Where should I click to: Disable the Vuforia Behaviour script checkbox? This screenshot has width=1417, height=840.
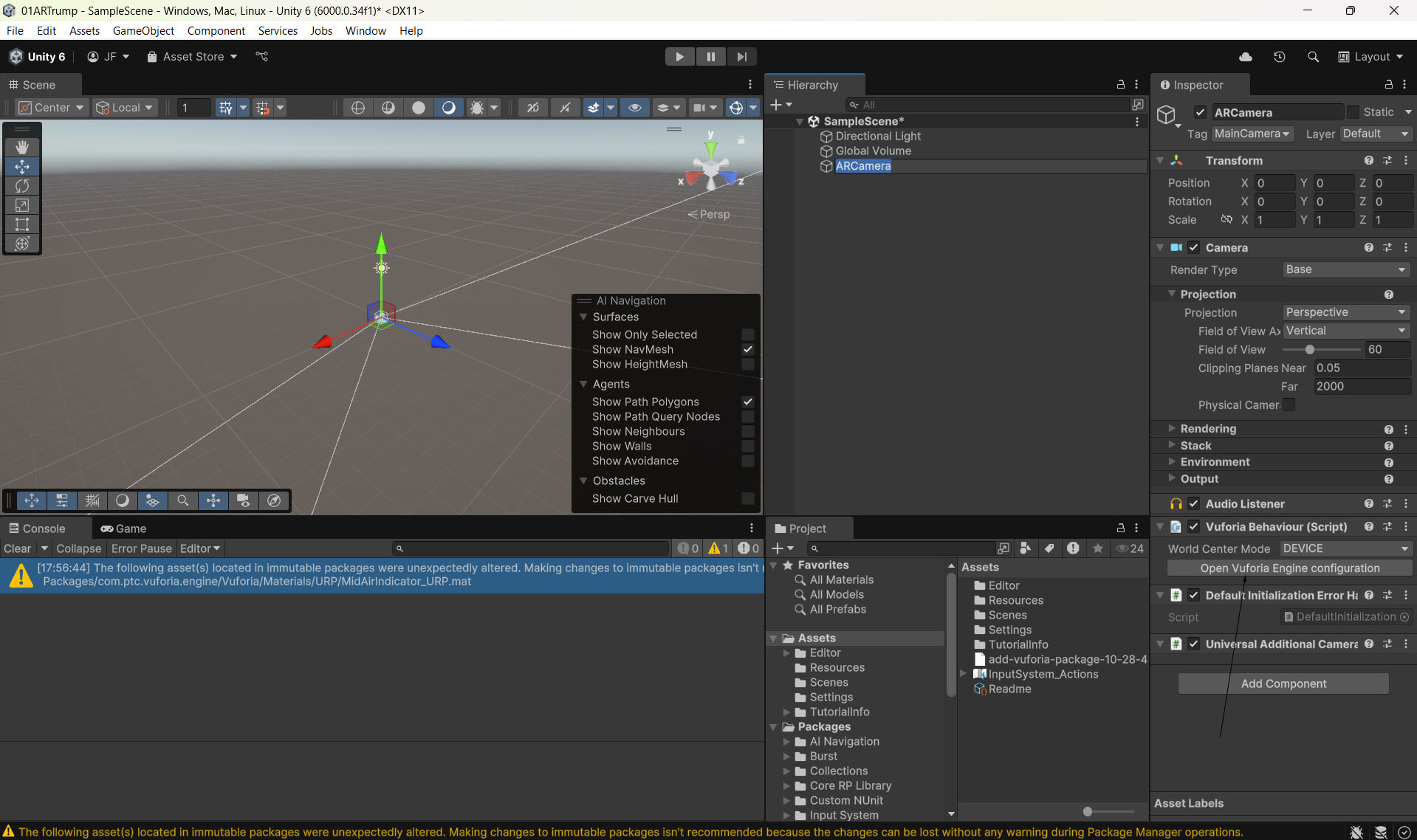[x=1194, y=527]
